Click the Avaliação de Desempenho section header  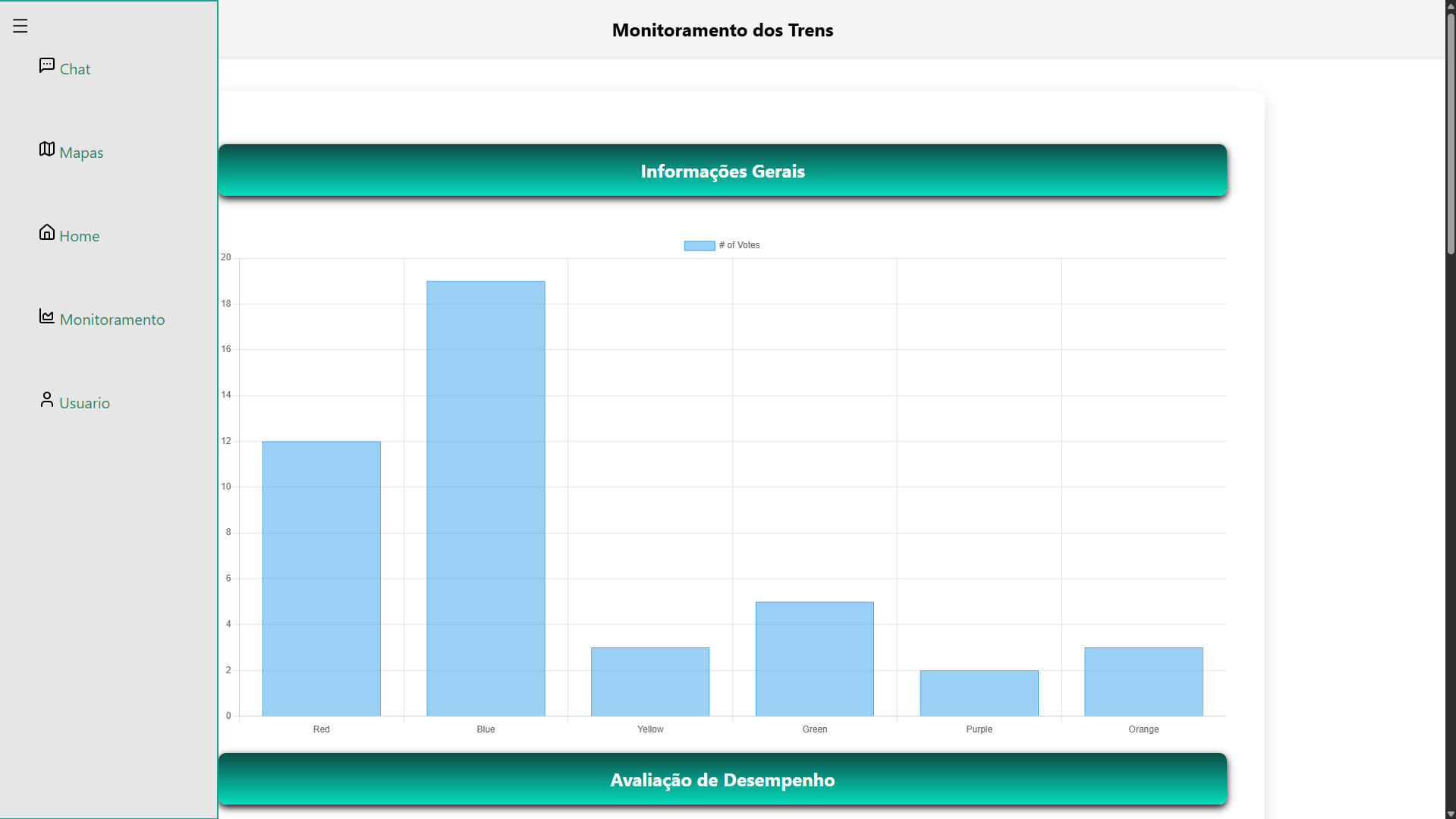722,780
